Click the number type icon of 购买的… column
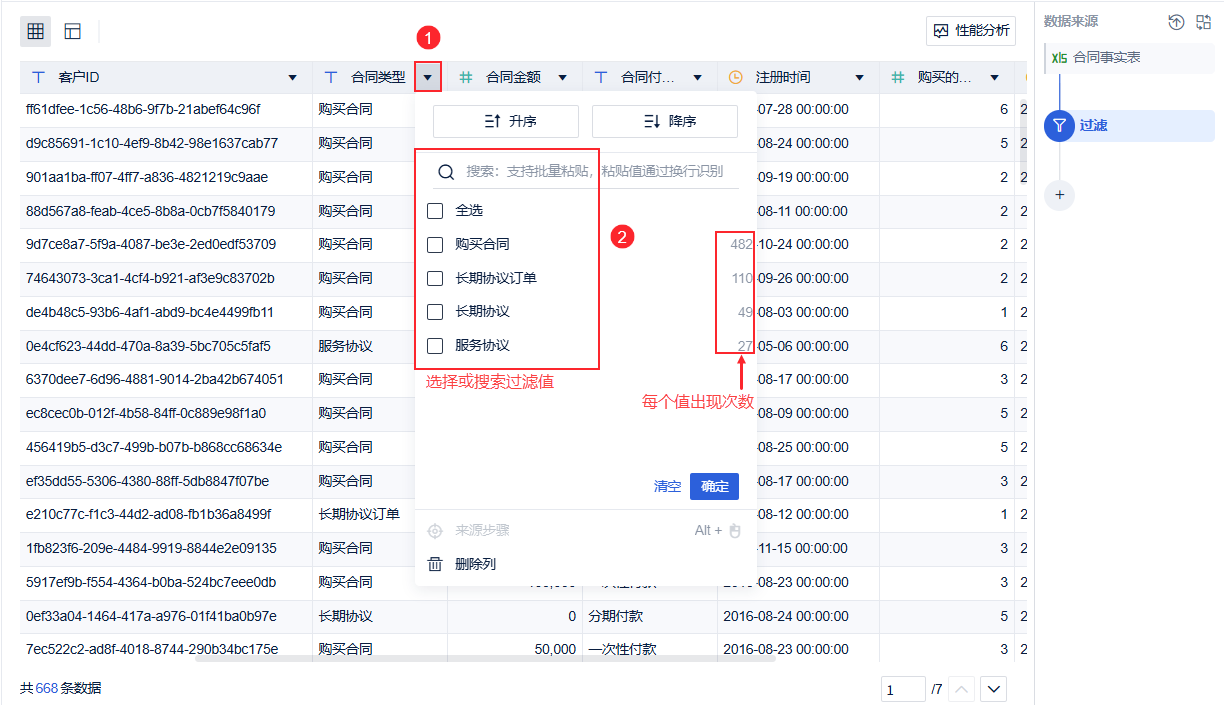 898,77
